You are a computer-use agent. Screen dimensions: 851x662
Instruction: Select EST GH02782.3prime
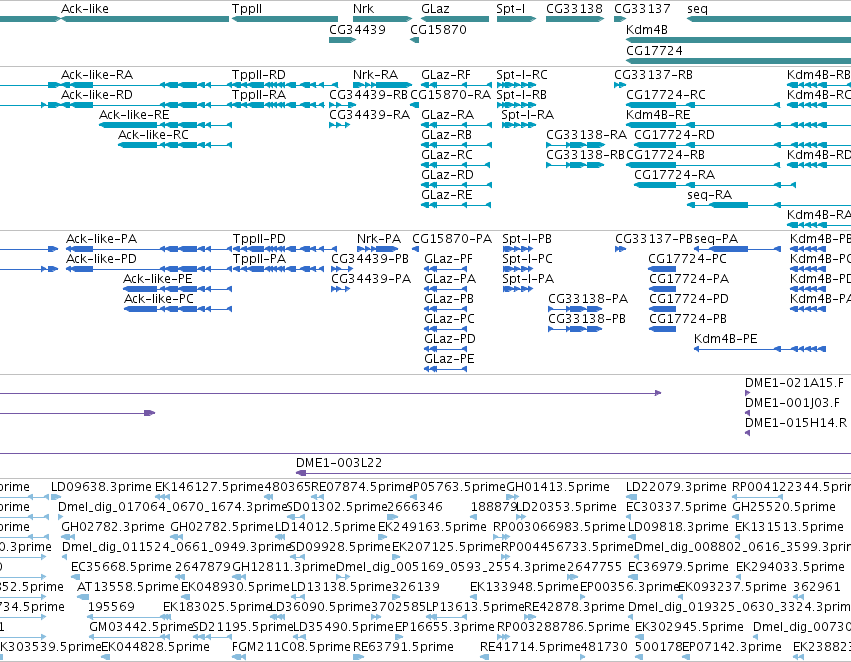coord(113,527)
